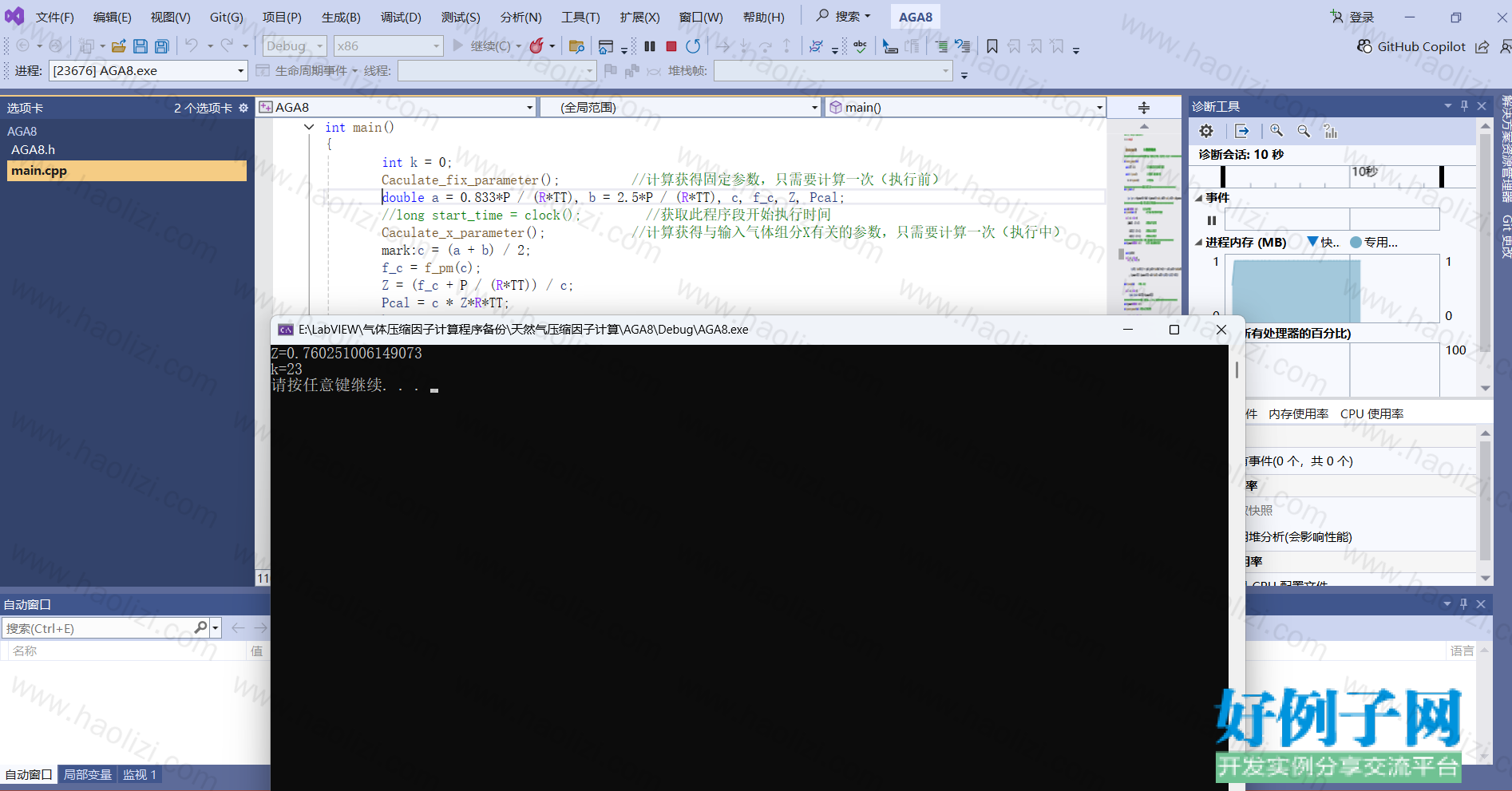Click the indent lines toolbar icon
Screen dimensions: 1512x791
pyautogui.click(x=942, y=46)
